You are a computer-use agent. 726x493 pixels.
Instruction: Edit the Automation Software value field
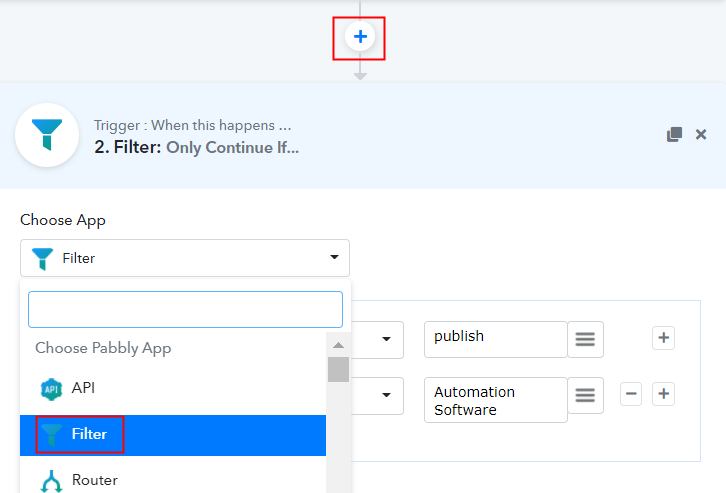pyautogui.click(x=495, y=400)
